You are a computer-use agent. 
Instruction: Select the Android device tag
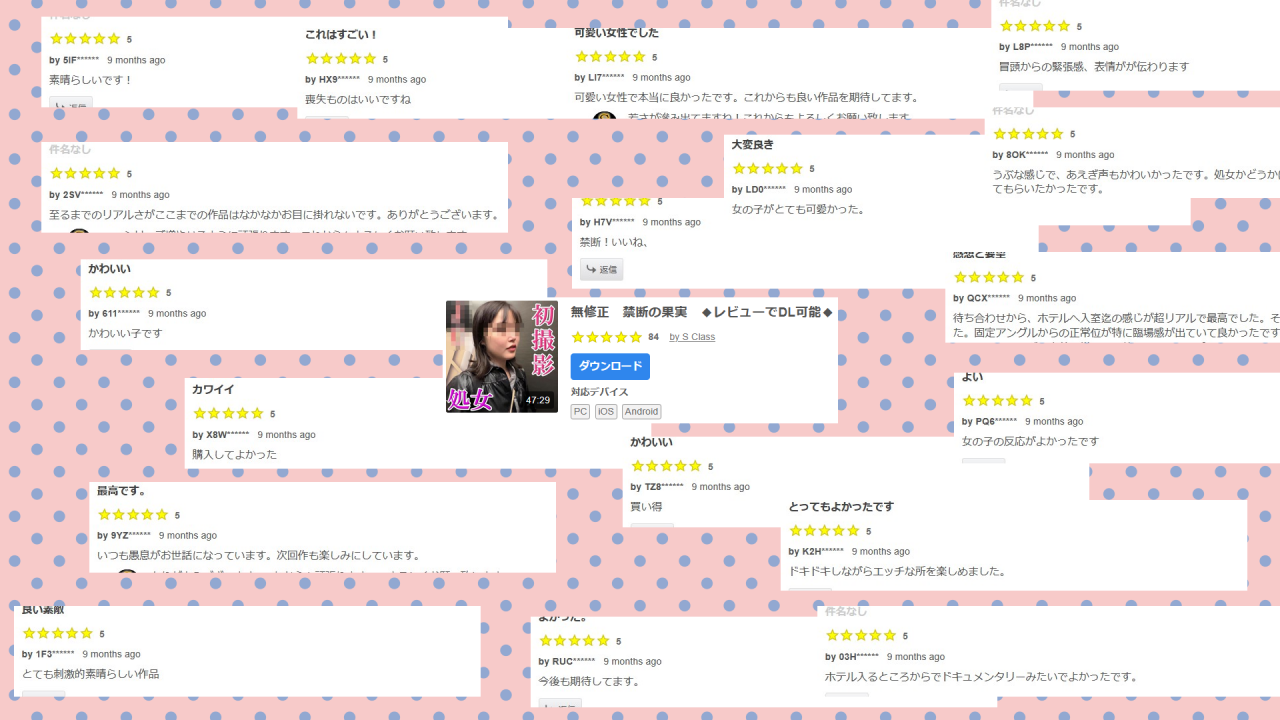pos(641,411)
